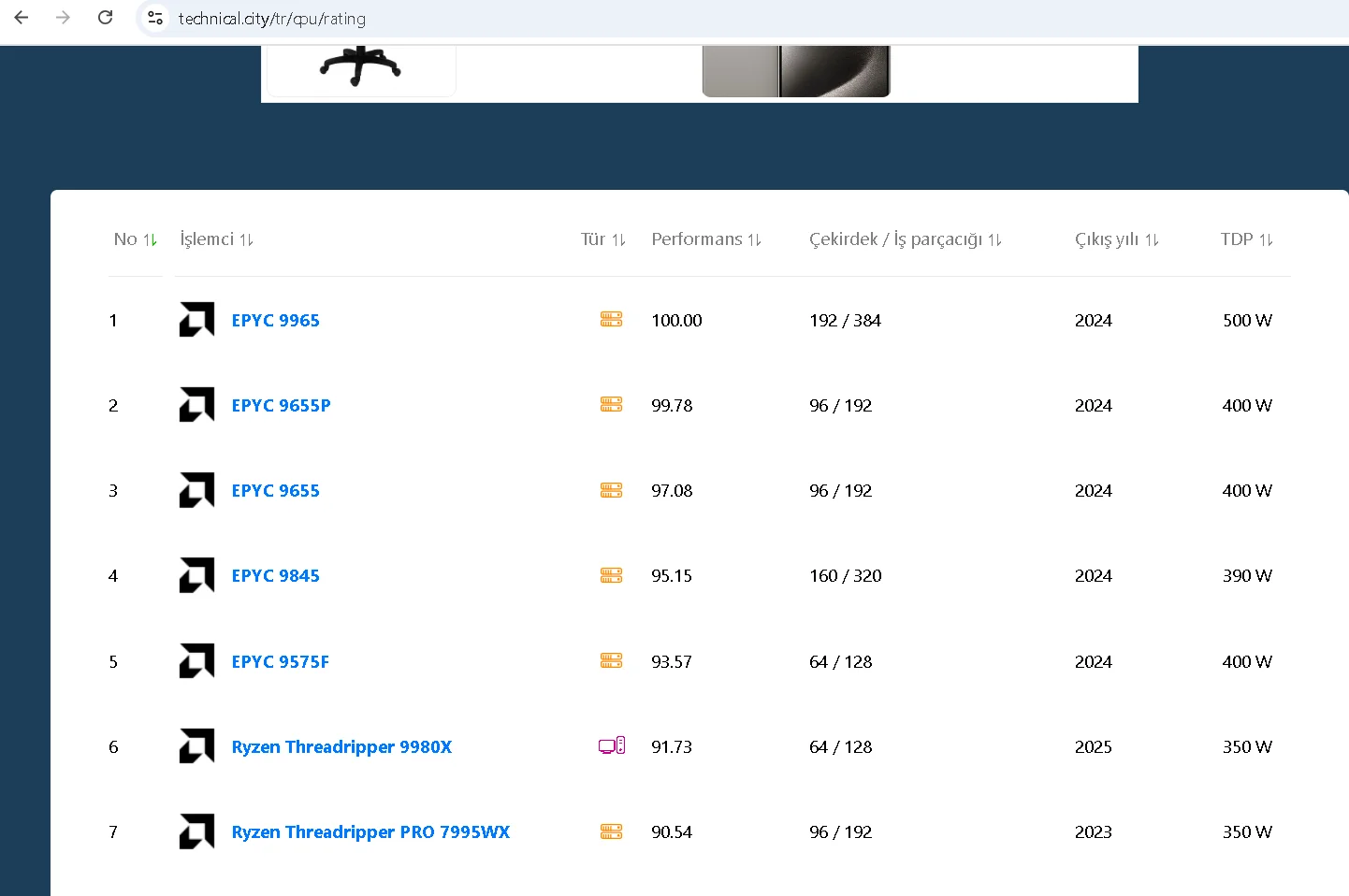The width and height of the screenshot is (1349, 896).
Task: Click TDP value for EPYC 9655P
Action: click(1248, 406)
